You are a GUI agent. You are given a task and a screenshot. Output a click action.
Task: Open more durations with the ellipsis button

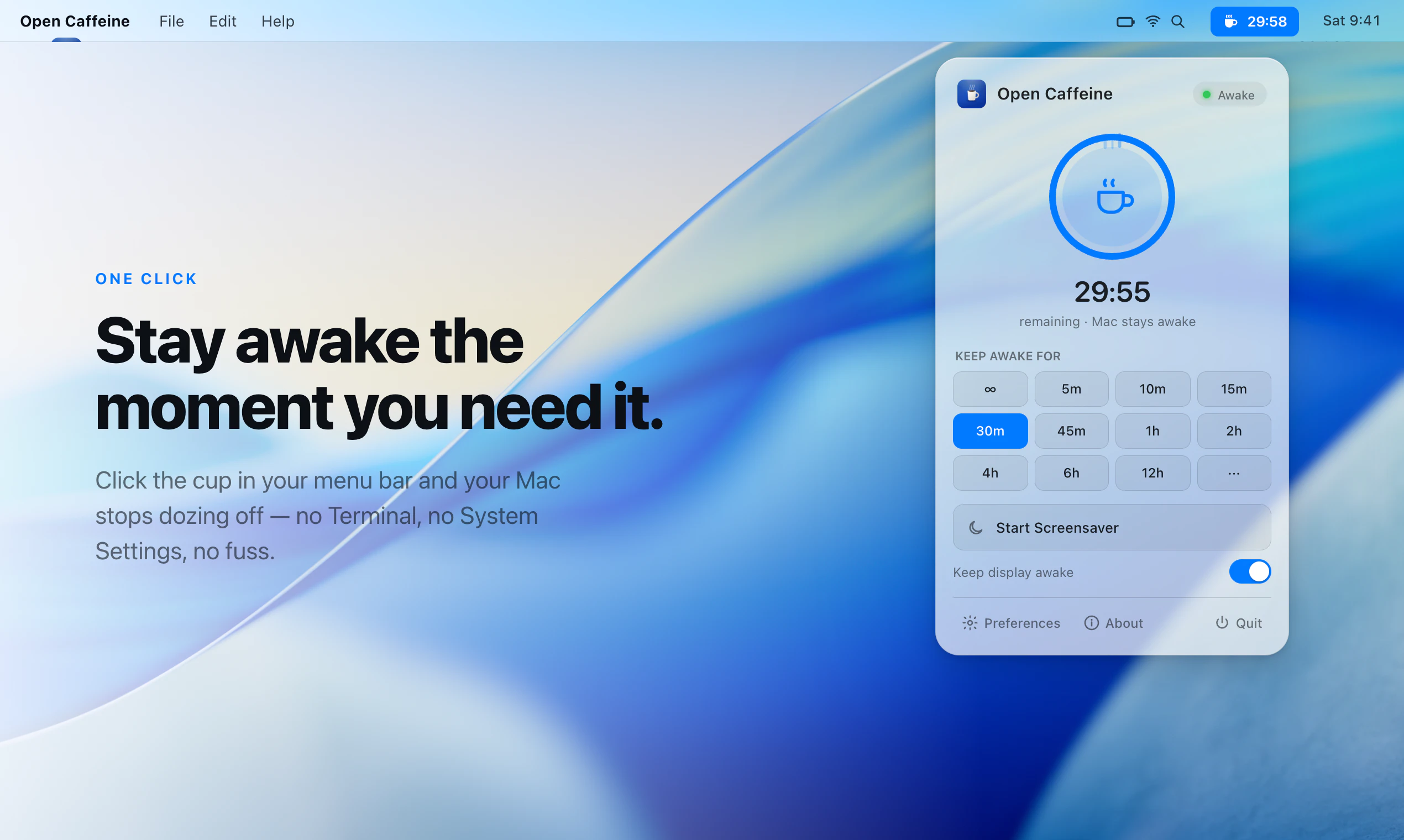[1234, 473]
